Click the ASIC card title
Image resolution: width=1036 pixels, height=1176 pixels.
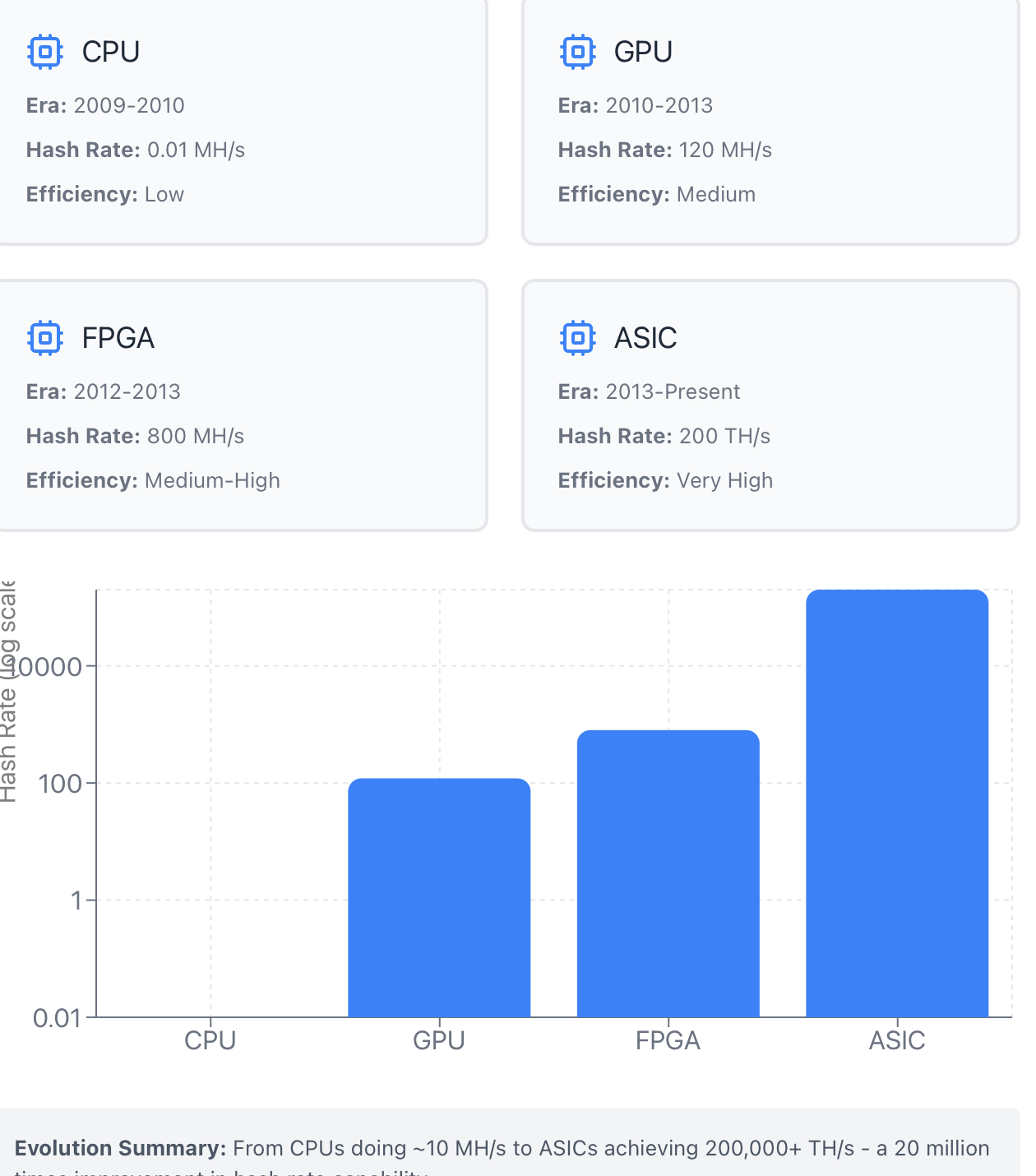(645, 338)
